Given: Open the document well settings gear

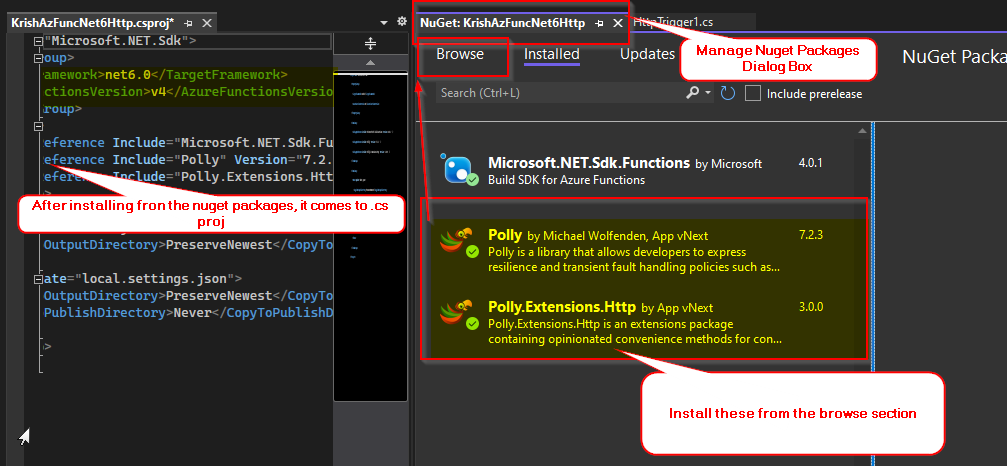Looking at the screenshot, I should click(402, 22).
